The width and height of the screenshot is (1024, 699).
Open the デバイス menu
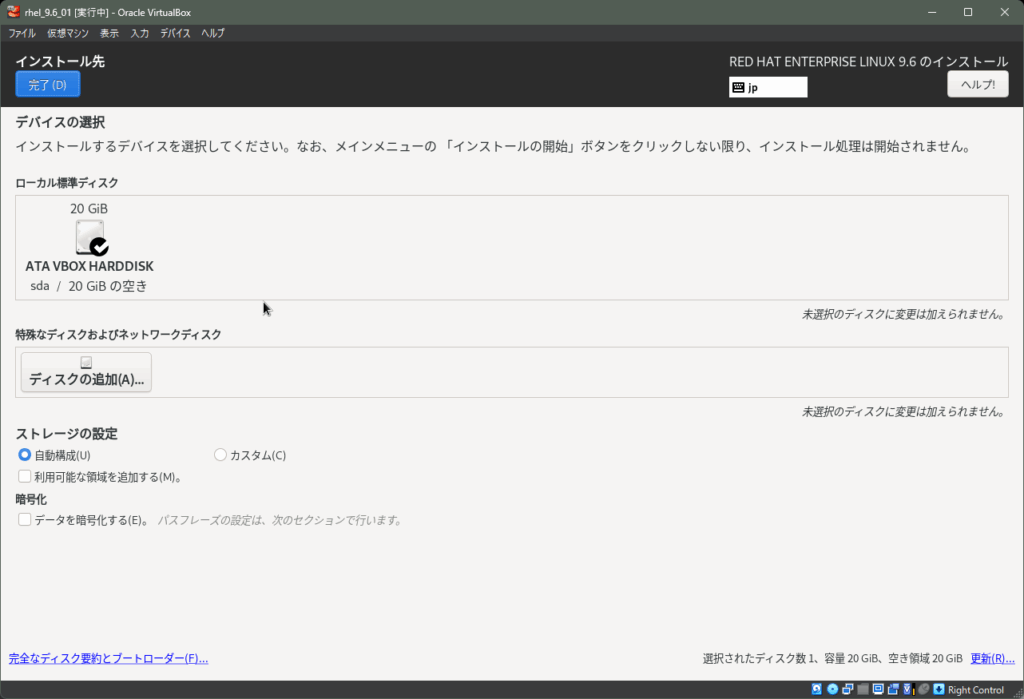[176, 33]
